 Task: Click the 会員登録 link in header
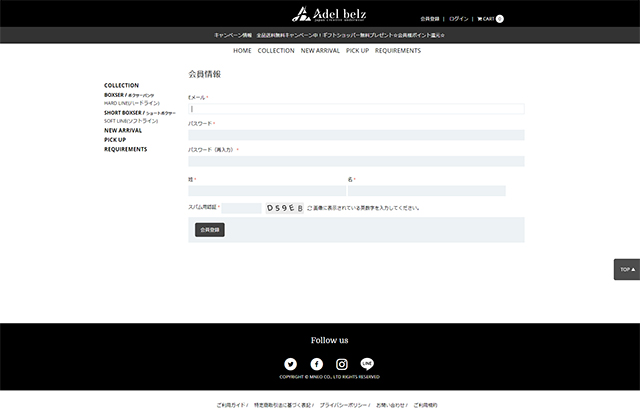[430, 19]
